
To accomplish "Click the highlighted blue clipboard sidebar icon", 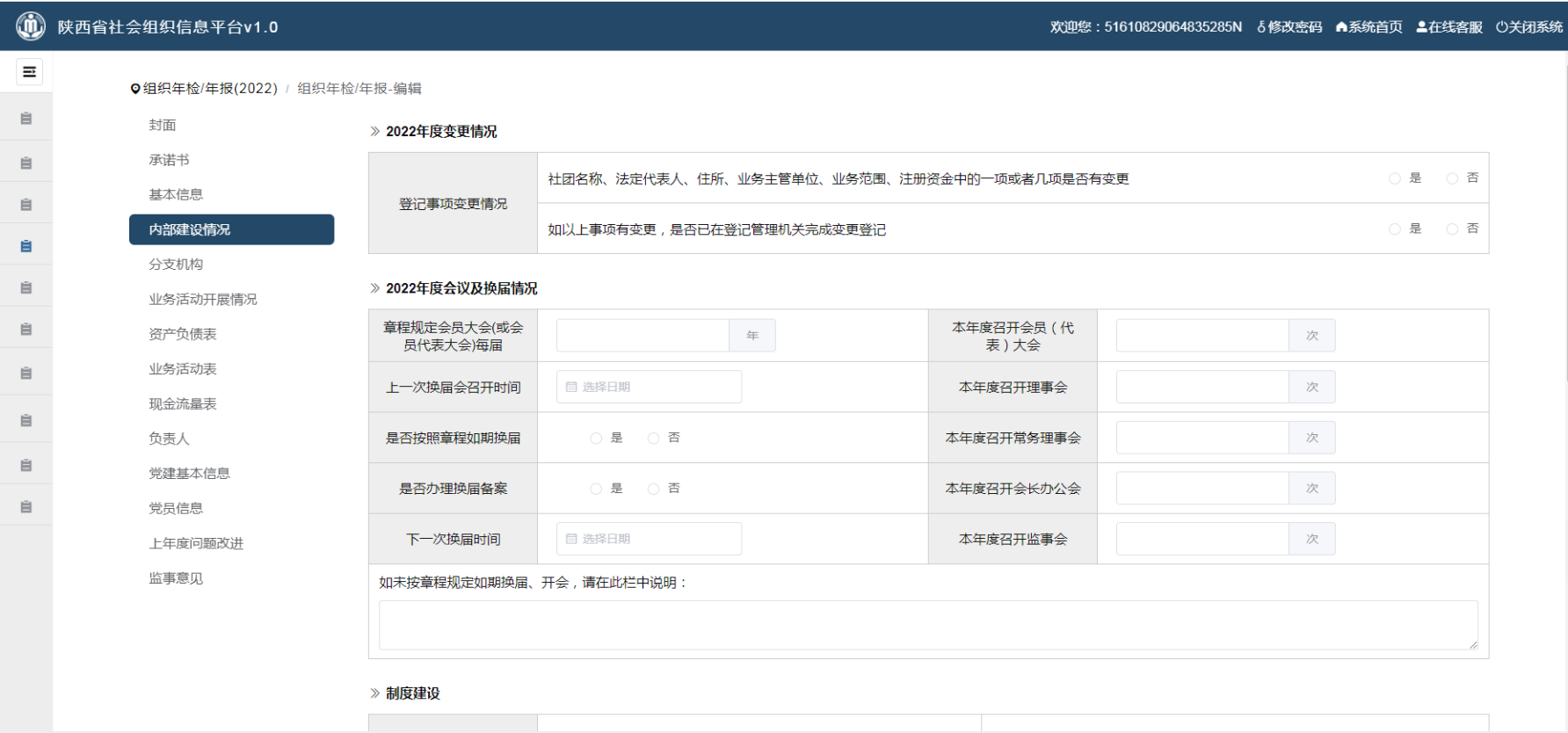I will tap(26, 246).
